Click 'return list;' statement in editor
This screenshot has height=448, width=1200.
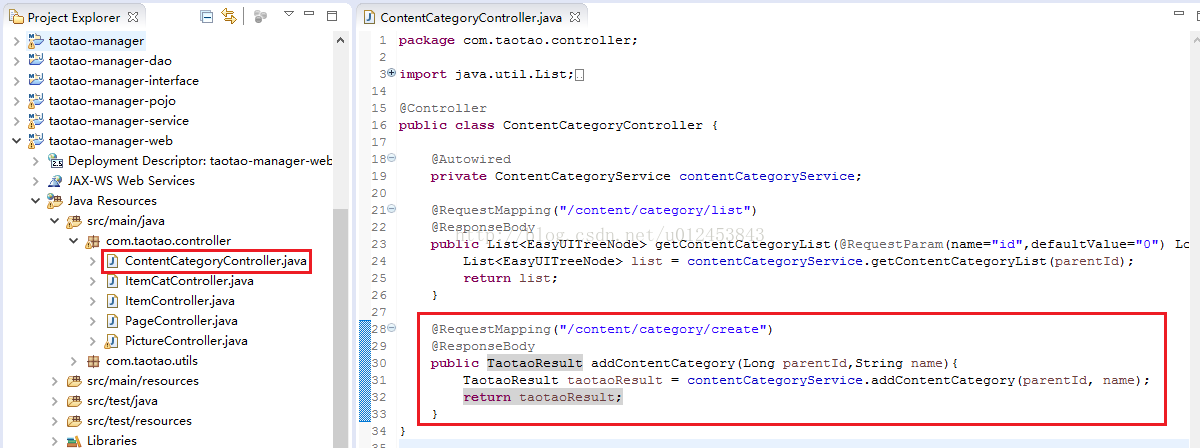(511, 278)
